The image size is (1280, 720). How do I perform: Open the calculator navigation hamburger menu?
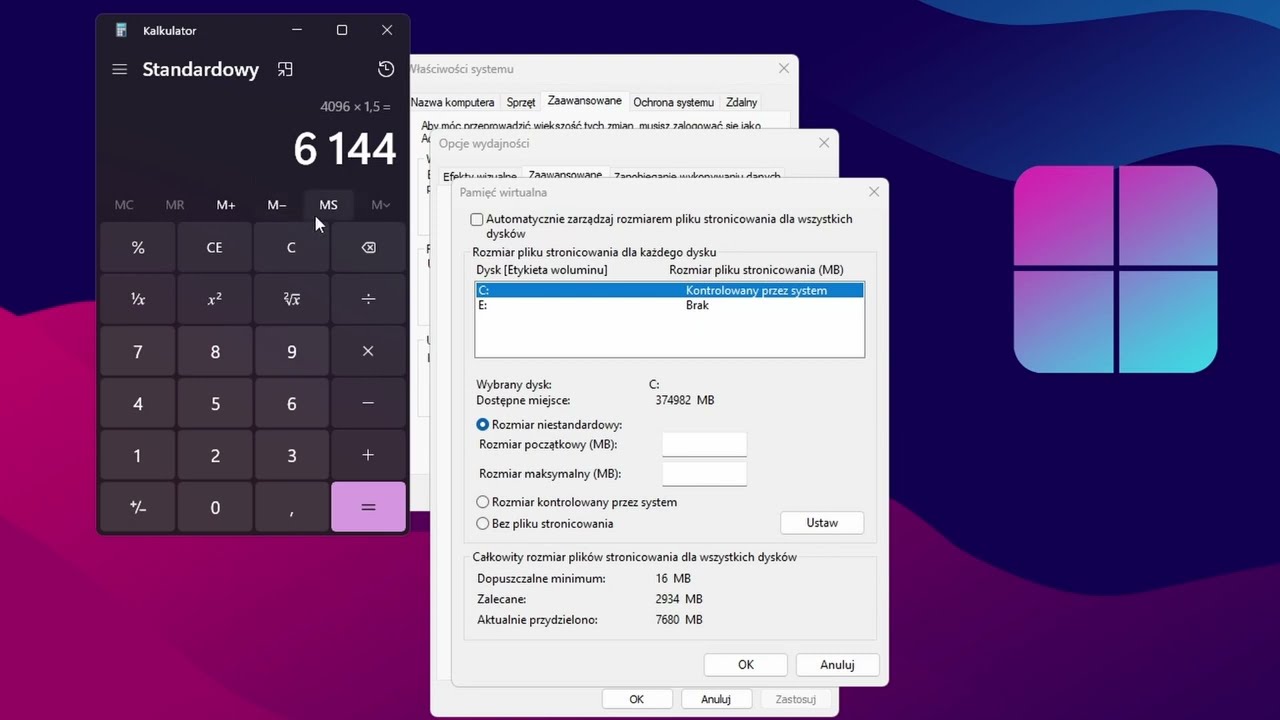click(x=119, y=69)
